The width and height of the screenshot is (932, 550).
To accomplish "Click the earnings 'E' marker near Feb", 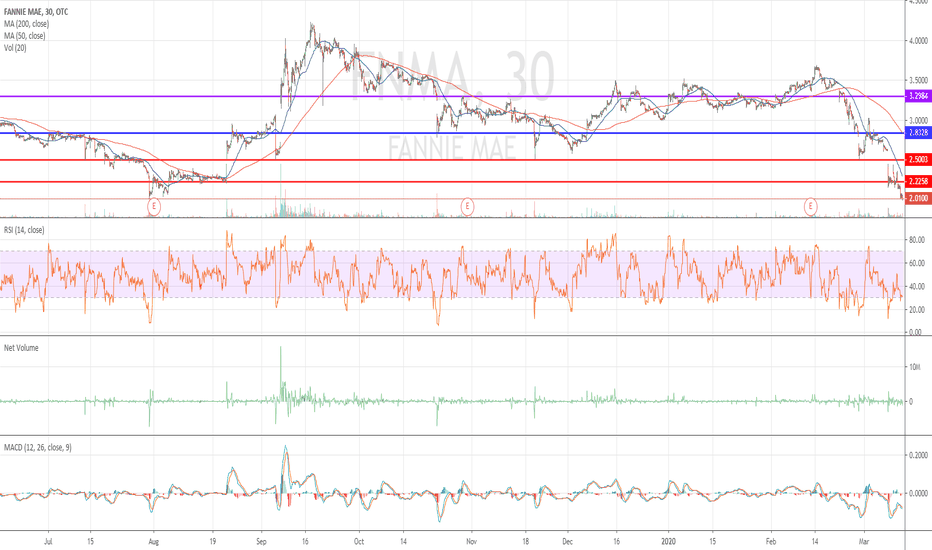I will (810, 207).
